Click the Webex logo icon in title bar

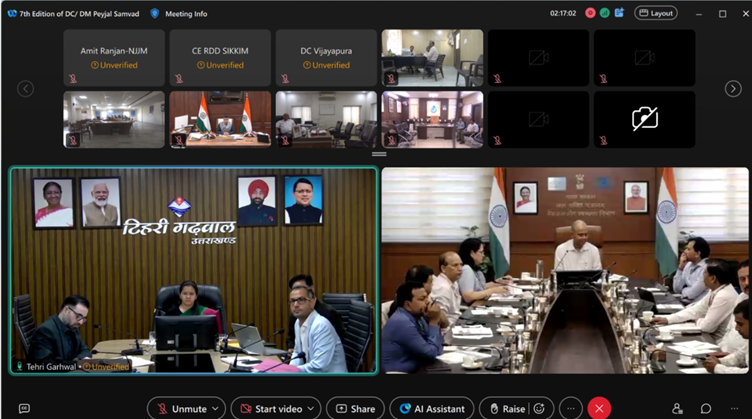pos(12,13)
